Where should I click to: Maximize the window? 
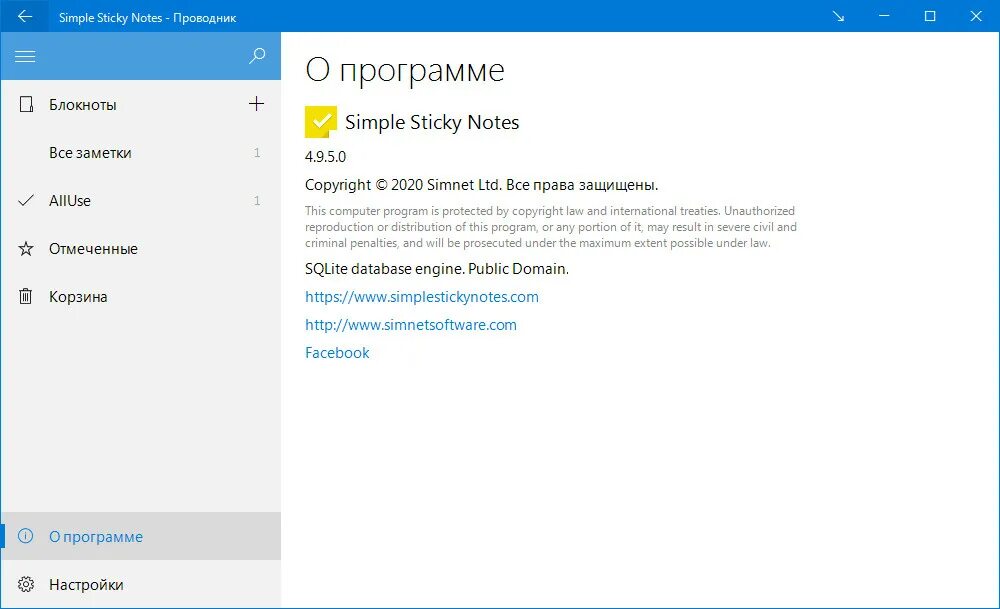pyautogui.click(x=930, y=17)
